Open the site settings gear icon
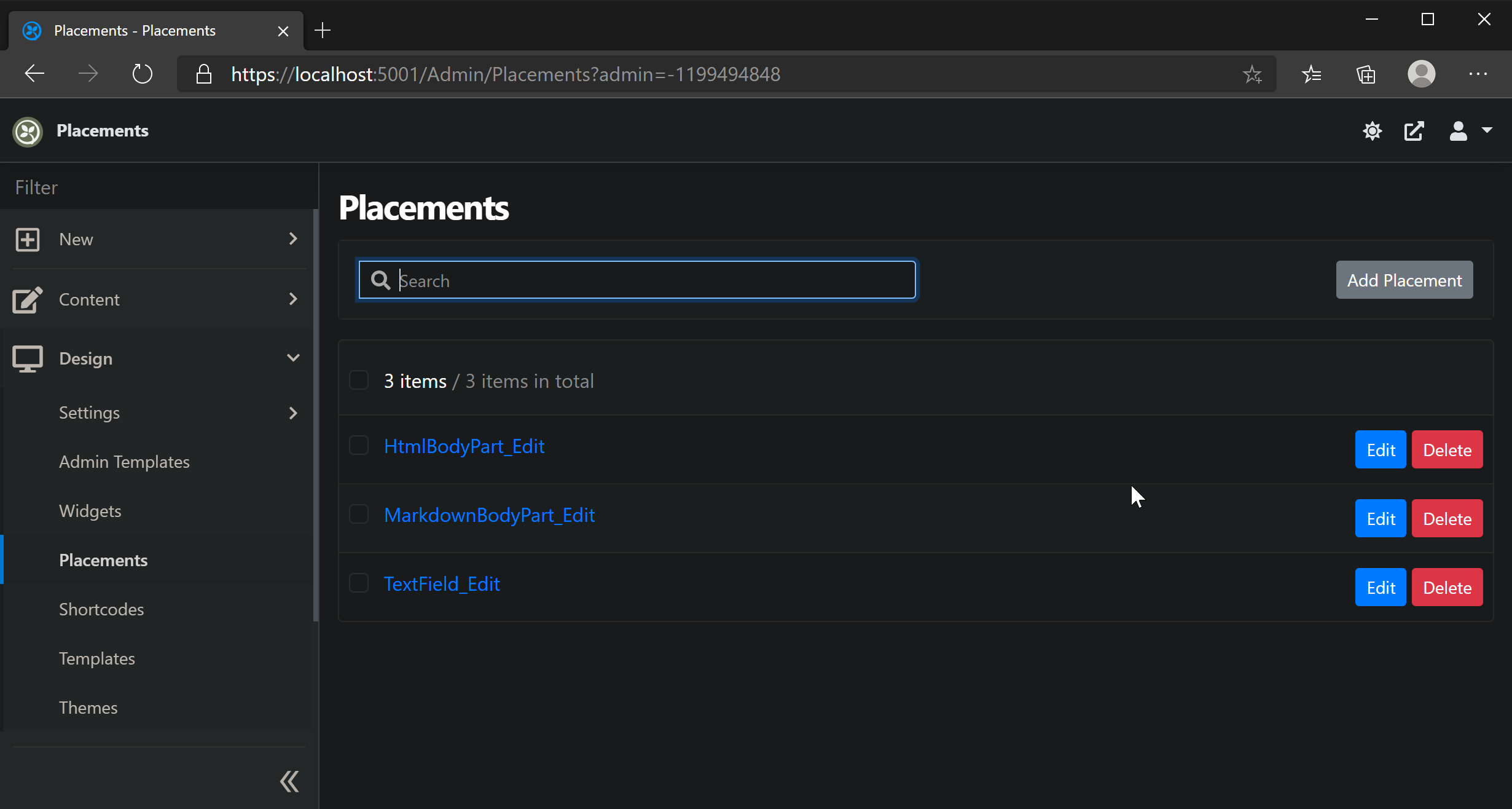This screenshot has height=809, width=1512. pos(1373,131)
